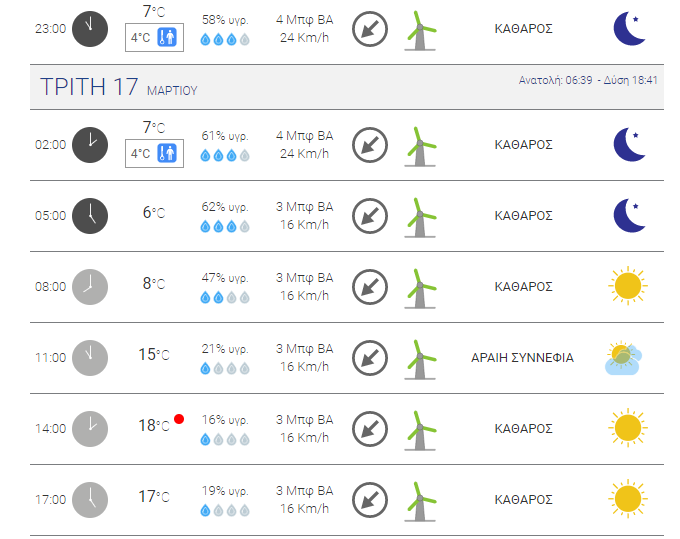Click the dark clock icon at 23:00
The height and width of the screenshot is (539, 680).
coord(90,29)
